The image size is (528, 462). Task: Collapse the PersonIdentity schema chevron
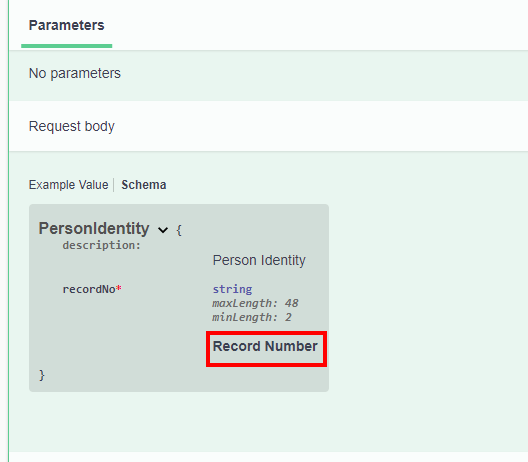163,230
